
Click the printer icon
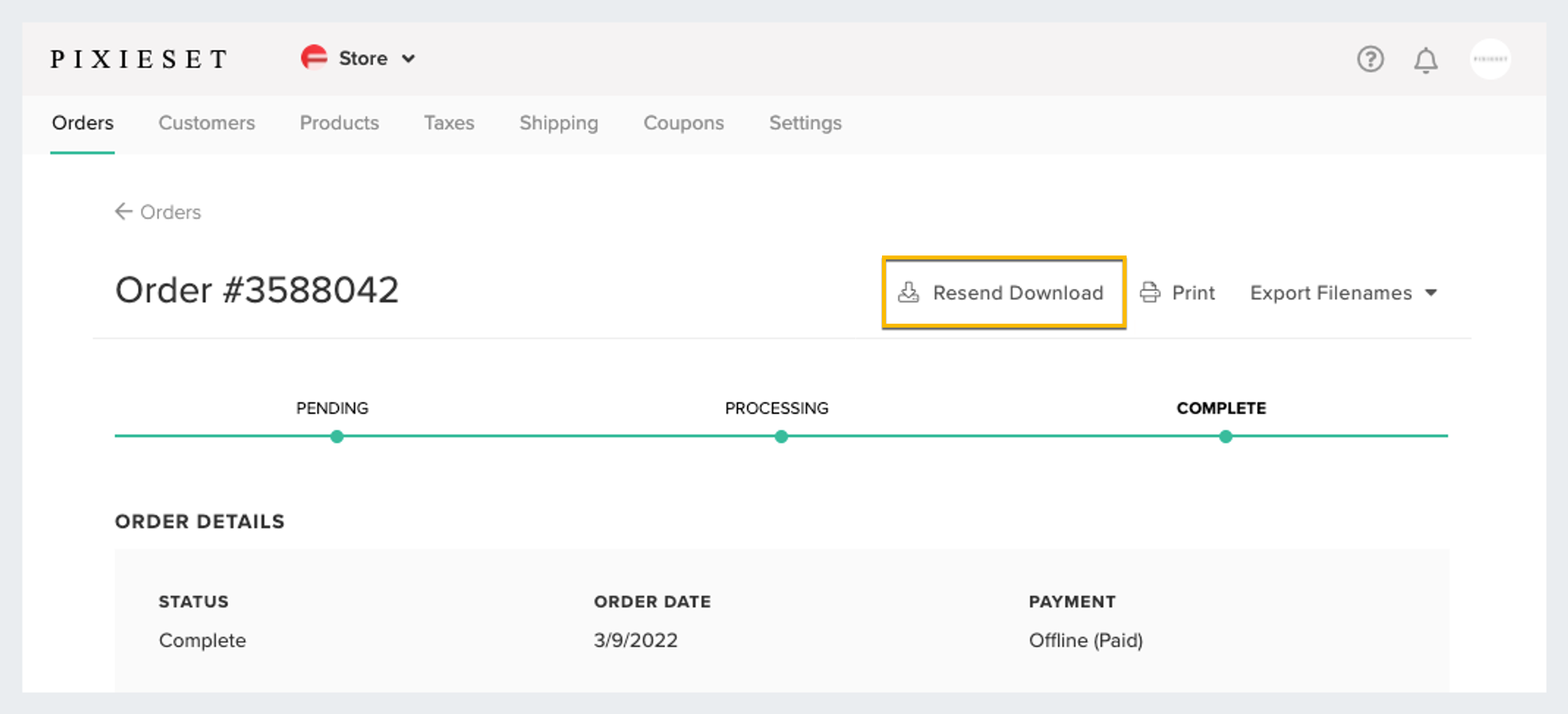click(x=1150, y=292)
